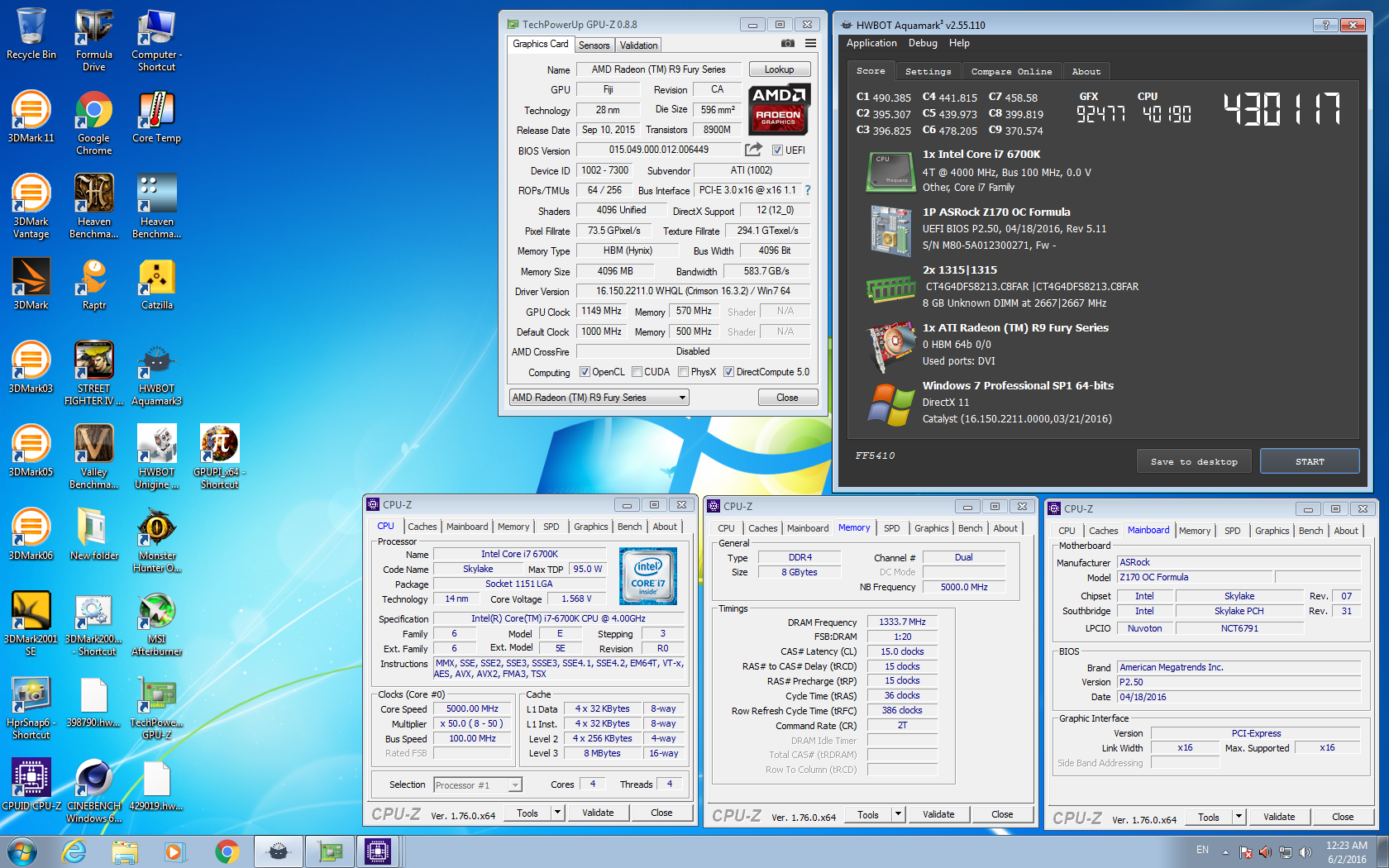Expand Tools dropdown arrow in CPU-Z Memory window
The image size is (1389, 868).
pyautogui.click(x=899, y=814)
